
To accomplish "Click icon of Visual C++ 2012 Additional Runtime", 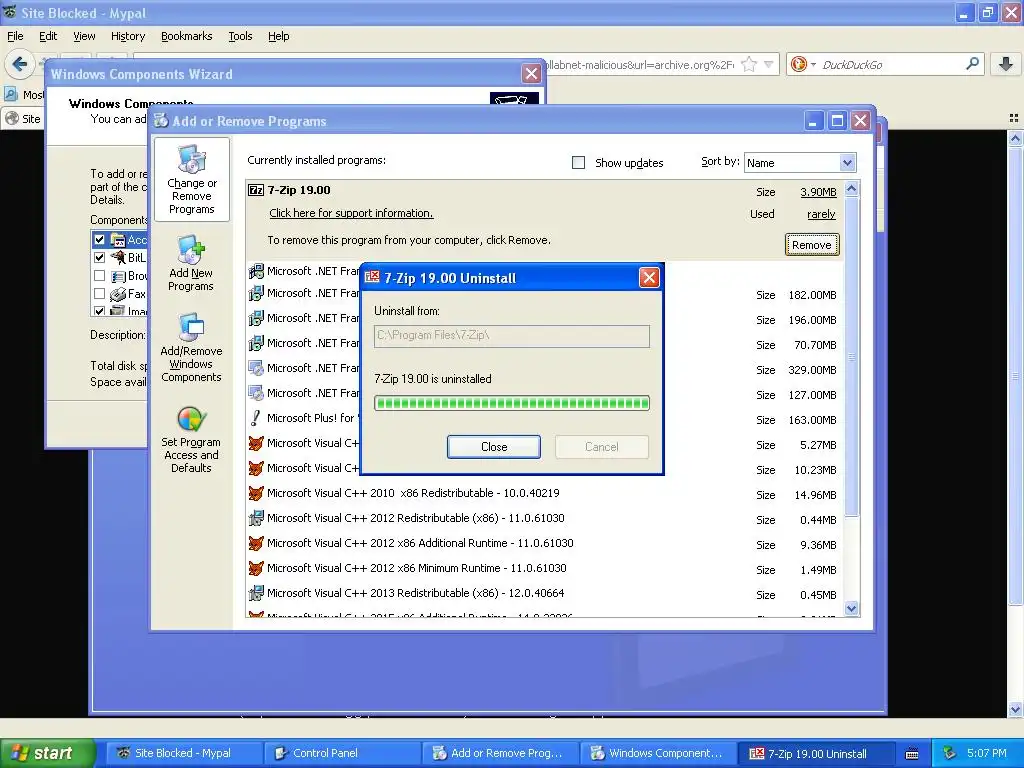I will [256, 543].
